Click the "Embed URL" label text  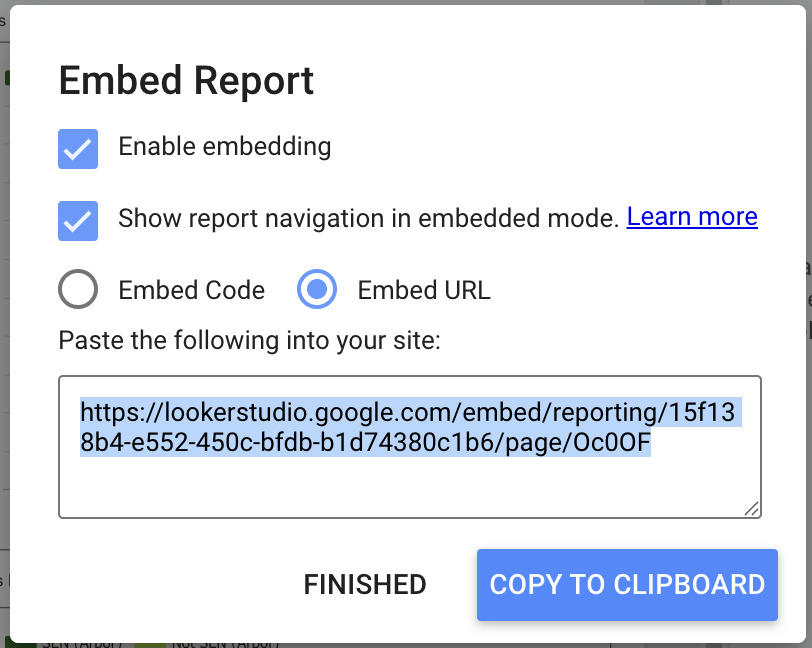[x=424, y=291]
